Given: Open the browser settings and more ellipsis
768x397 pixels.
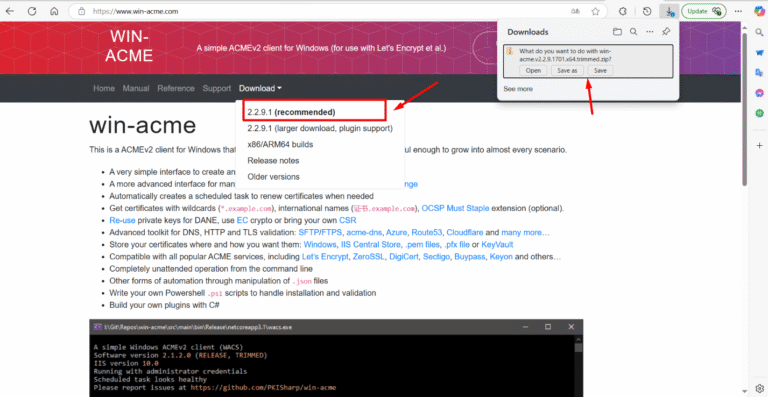Looking at the screenshot, I should click(x=738, y=11).
